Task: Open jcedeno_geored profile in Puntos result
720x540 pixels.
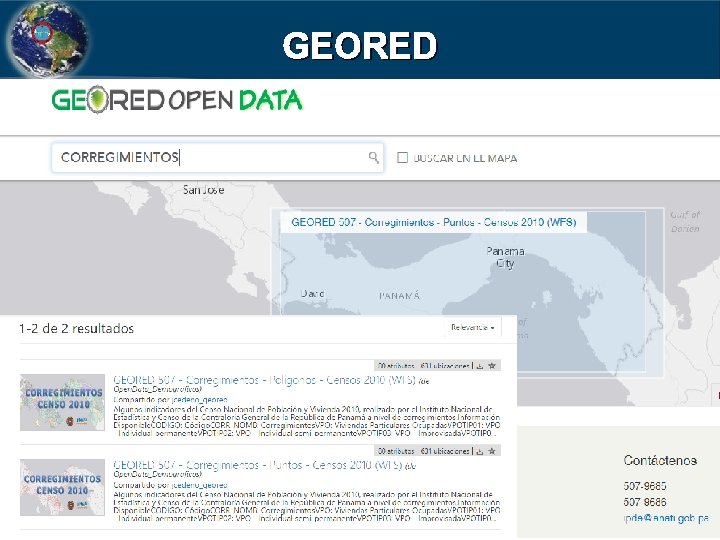Action: tap(199, 485)
